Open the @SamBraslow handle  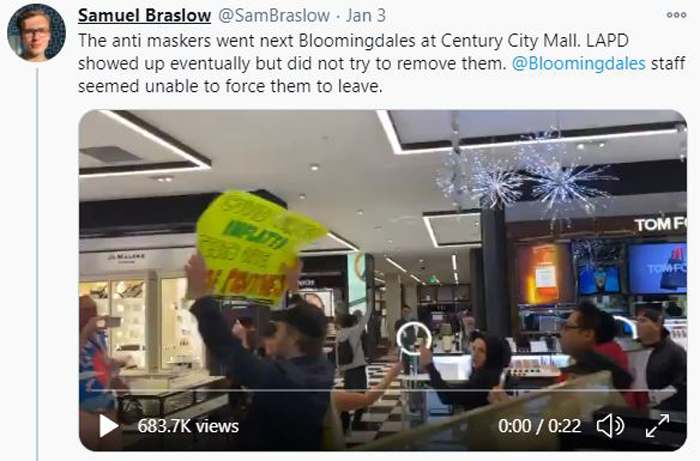click(274, 15)
